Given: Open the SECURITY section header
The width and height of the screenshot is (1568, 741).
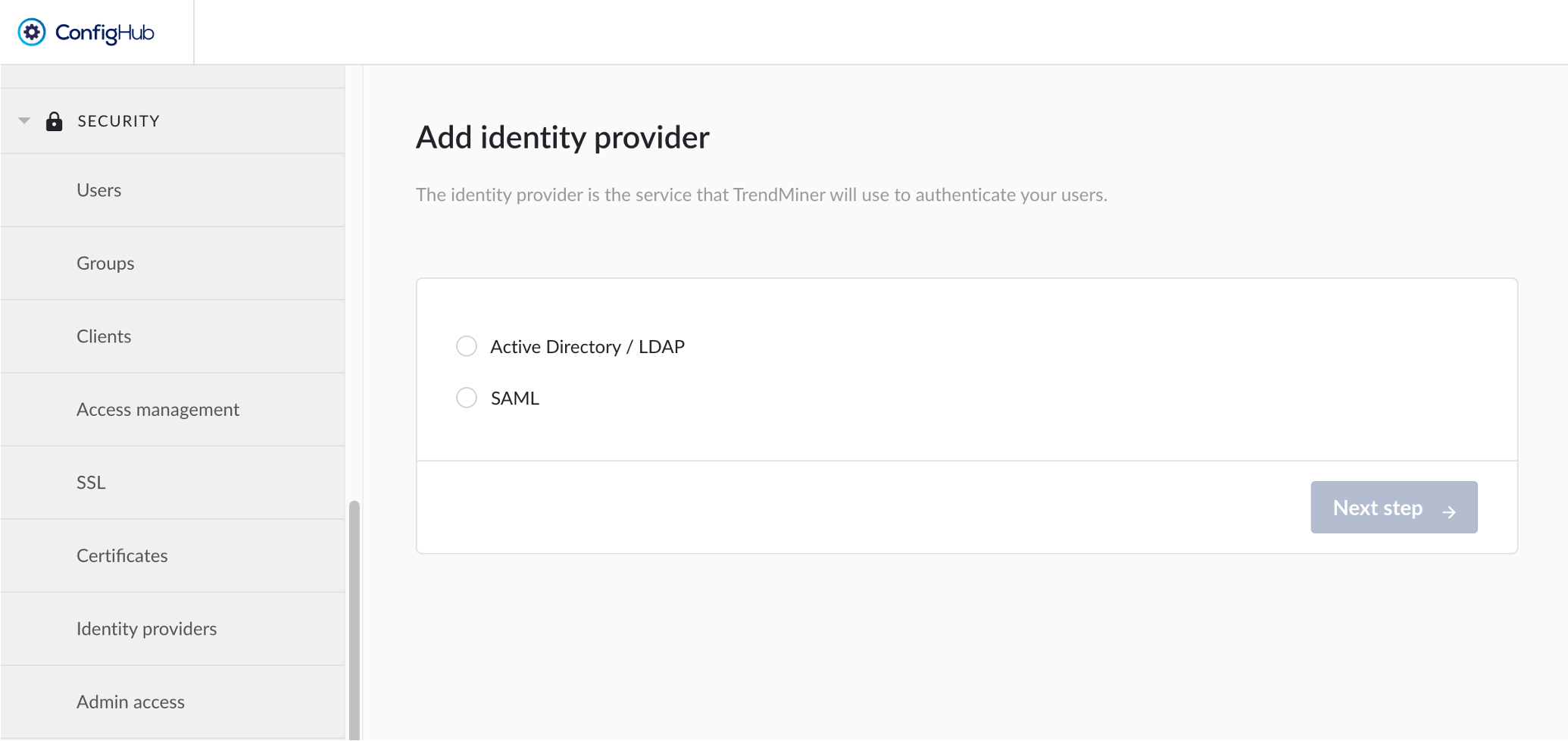Looking at the screenshot, I should pos(117,120).
